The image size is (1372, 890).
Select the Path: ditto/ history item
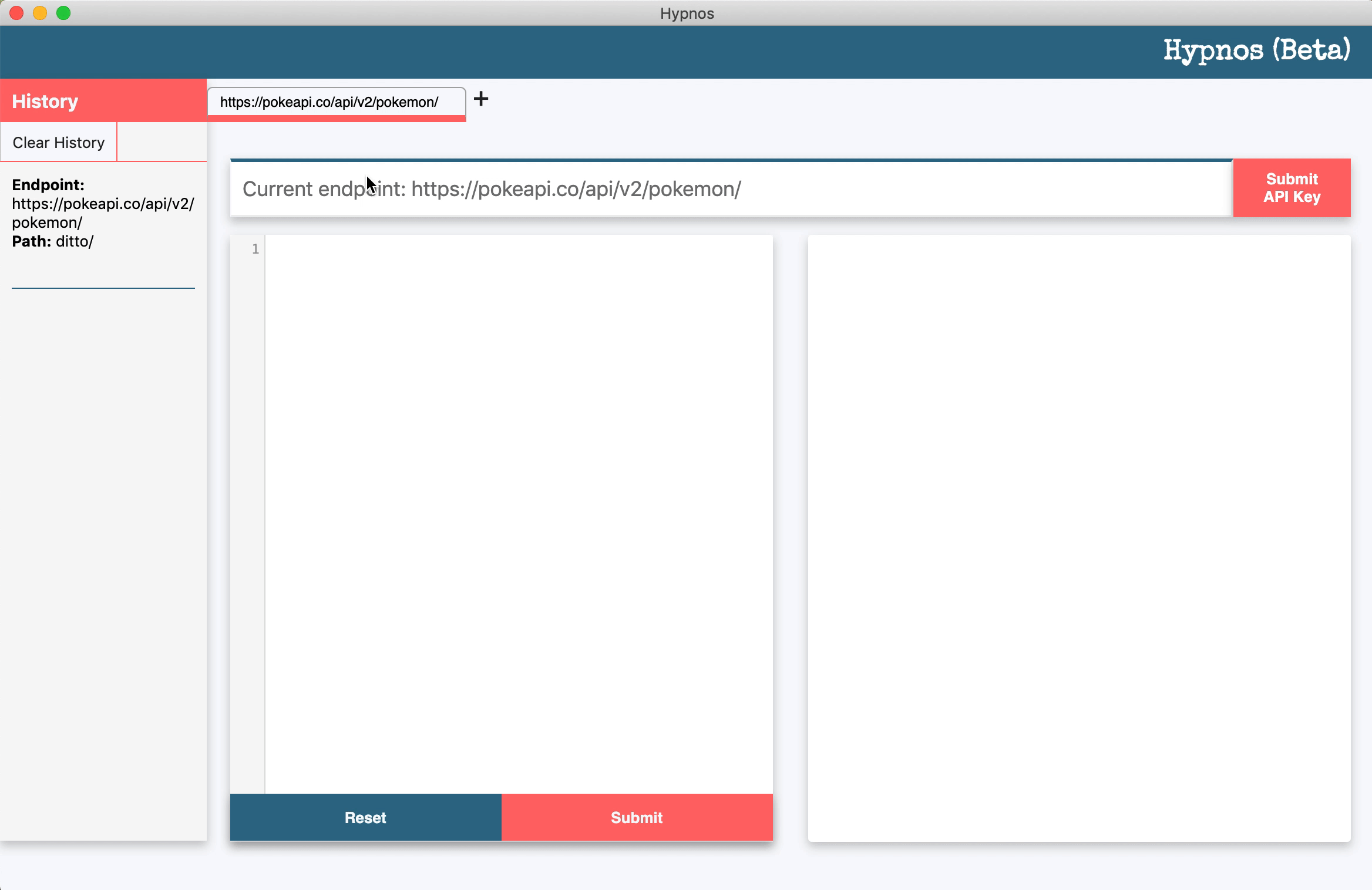(53, 241)
